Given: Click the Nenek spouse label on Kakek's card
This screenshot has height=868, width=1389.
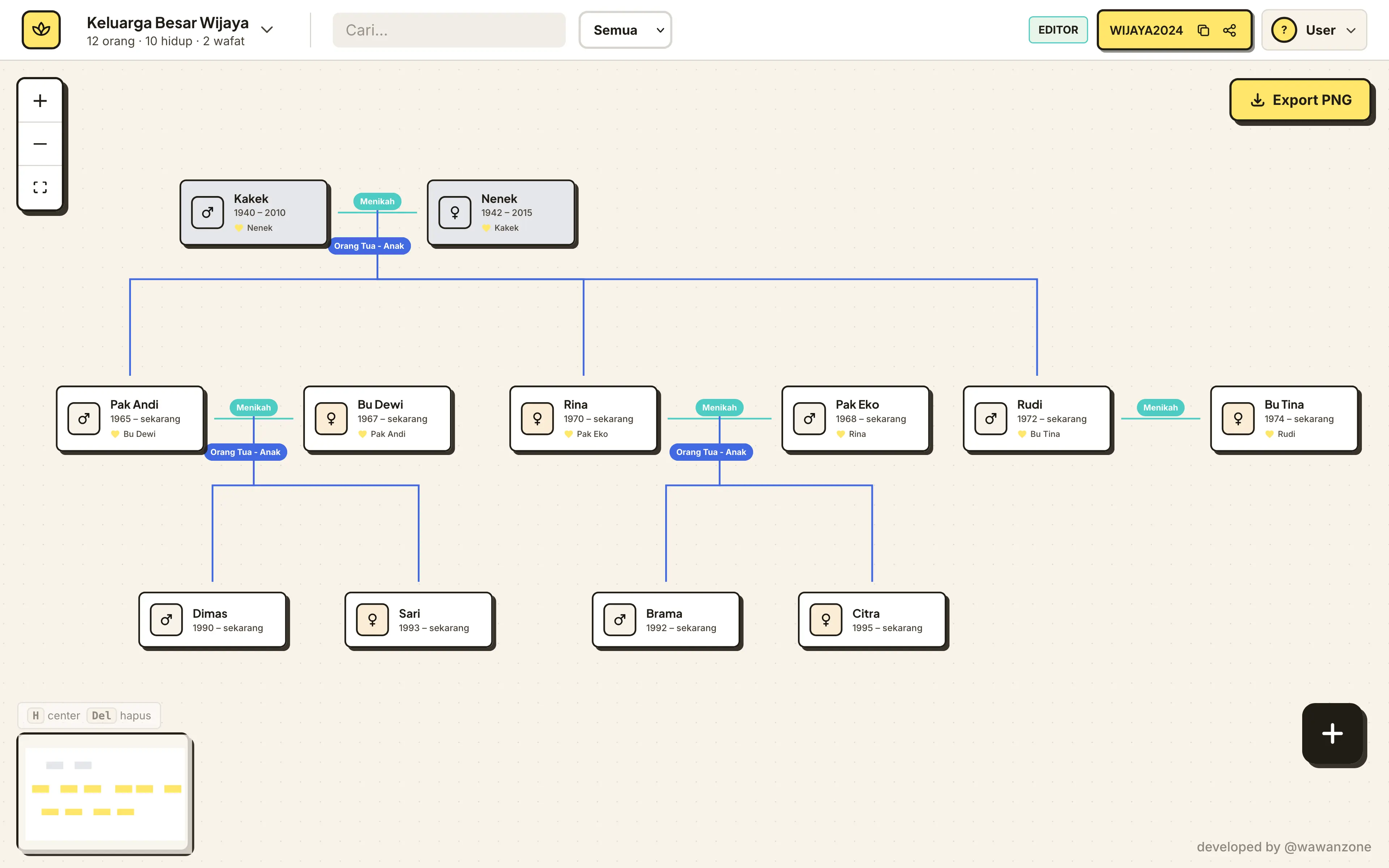Looking at the screenshot, I should coord(254,228).
